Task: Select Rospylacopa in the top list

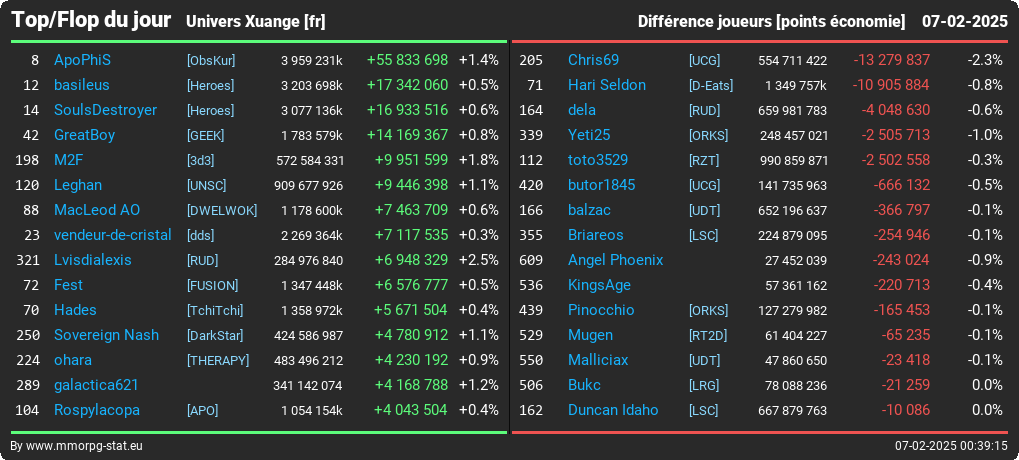Action: pyautogui.click(x=97, y=411)
